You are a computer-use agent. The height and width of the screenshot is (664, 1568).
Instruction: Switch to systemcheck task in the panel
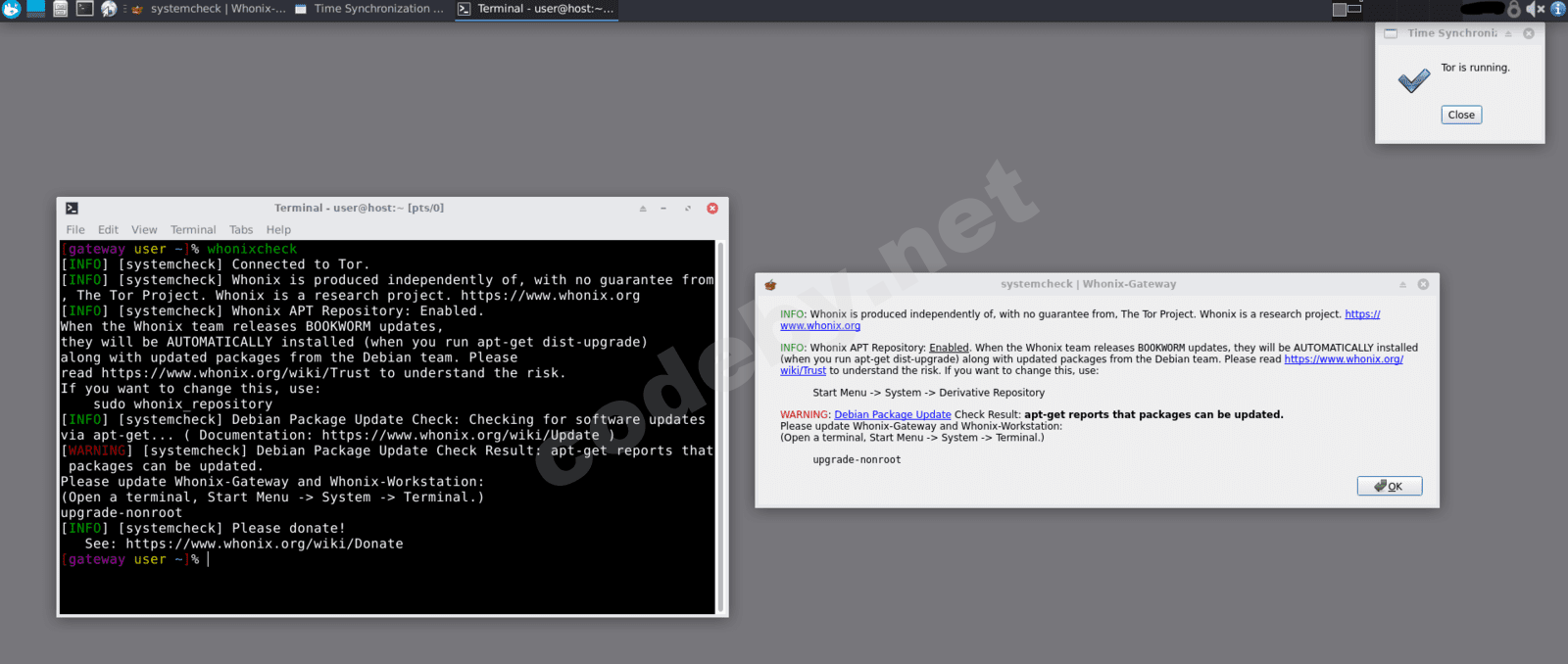tap(208, 9)
